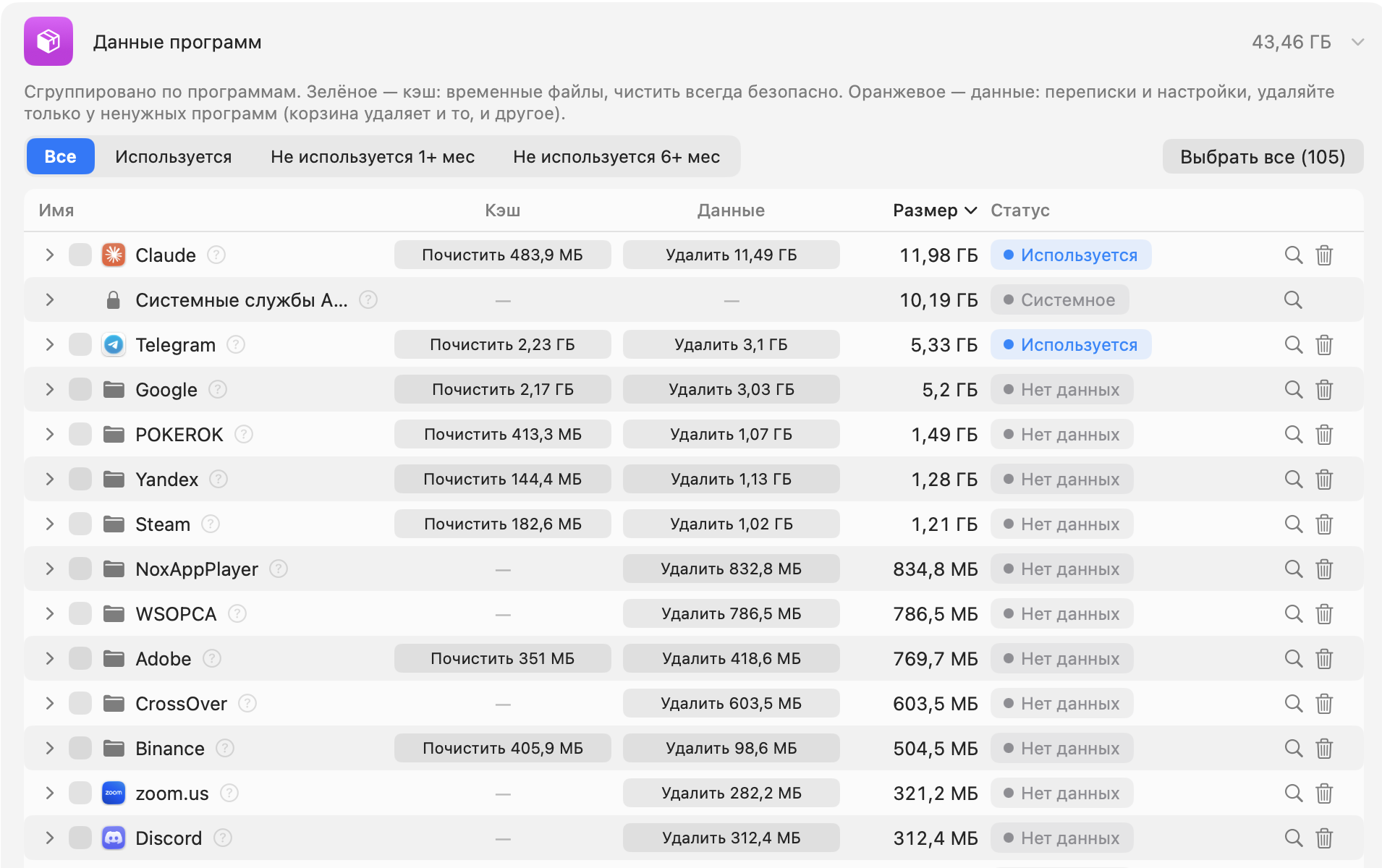Clean 483,9 МБ of Claude cache
Viewport: 1382px width, 868px height.
point(502,255)
